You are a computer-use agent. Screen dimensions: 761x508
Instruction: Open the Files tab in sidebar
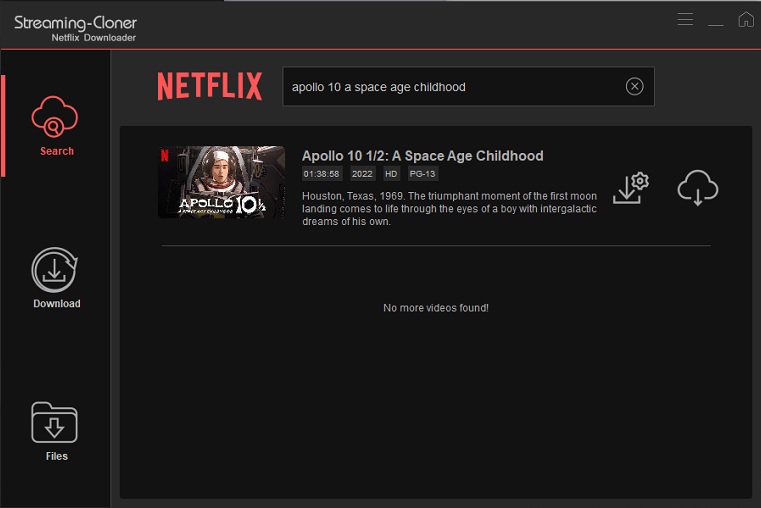click(x=55, y=431)
